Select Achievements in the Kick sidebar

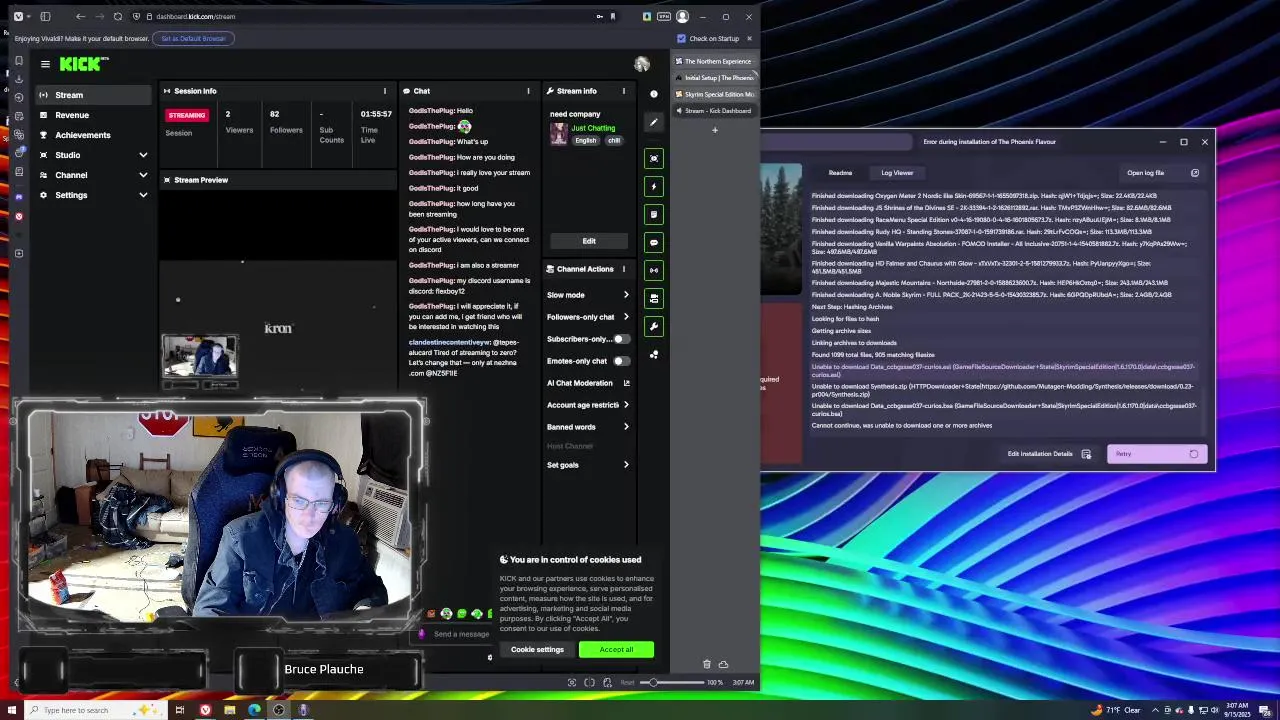tap(95, 135)
